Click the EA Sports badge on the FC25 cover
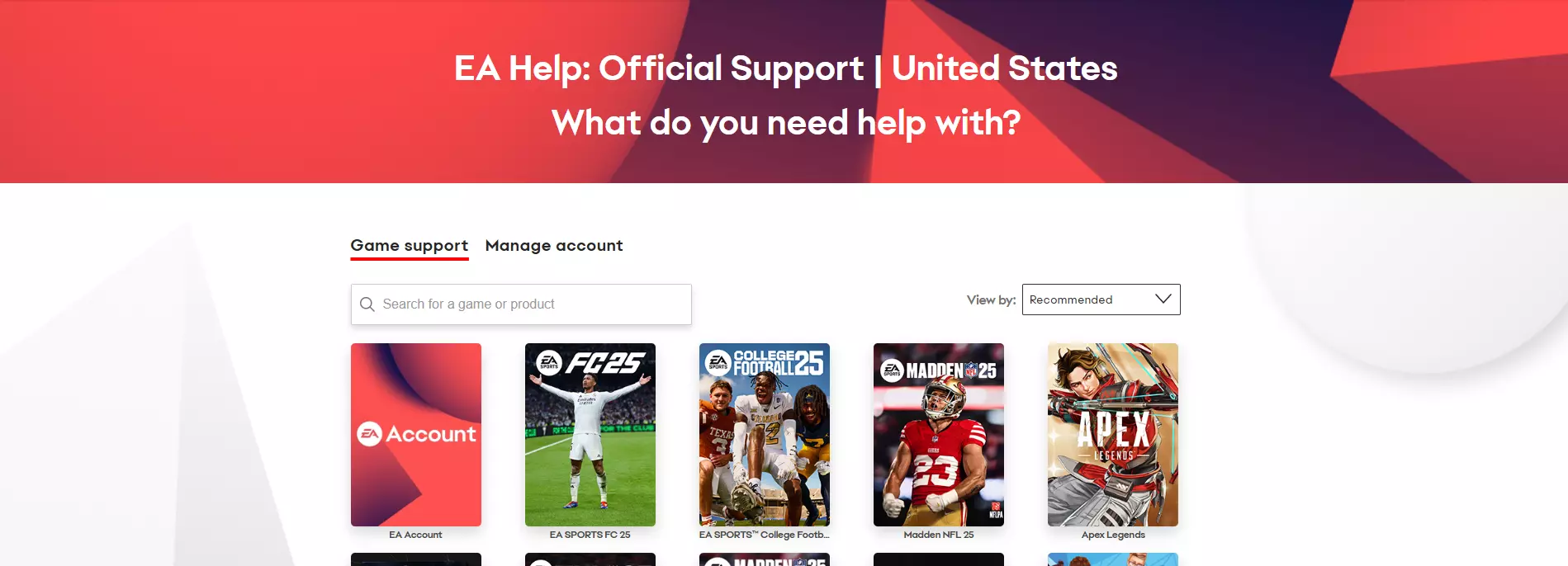 [549, 362]
